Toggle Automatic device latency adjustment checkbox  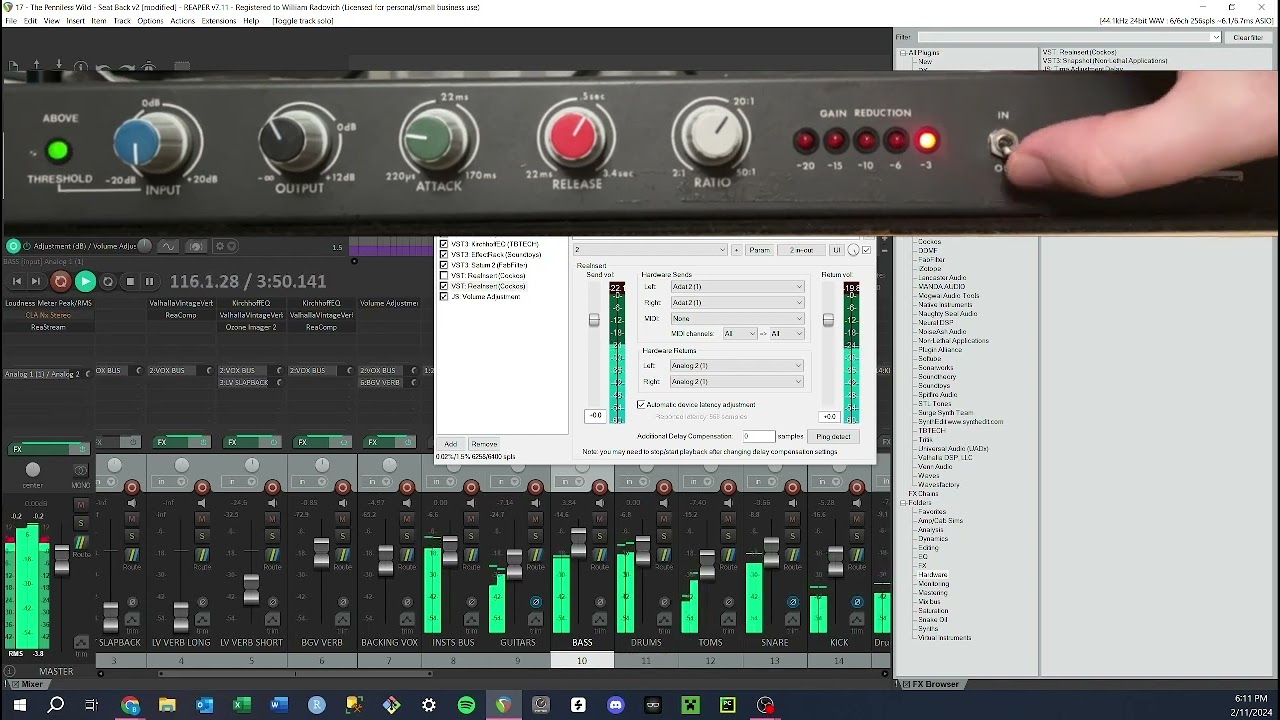(x=641, y=405)
